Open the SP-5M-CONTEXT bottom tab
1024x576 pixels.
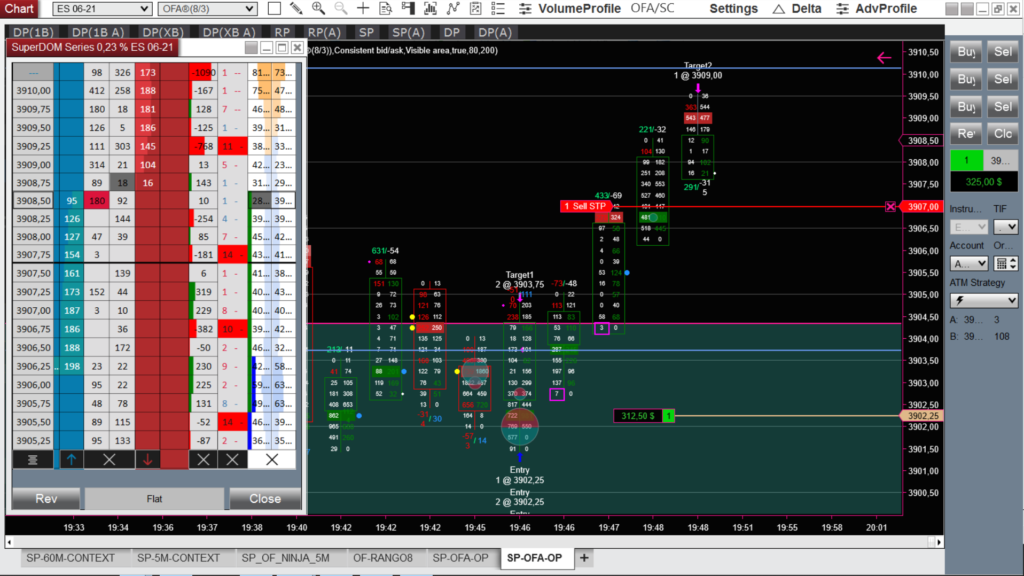tap(178, 558)
